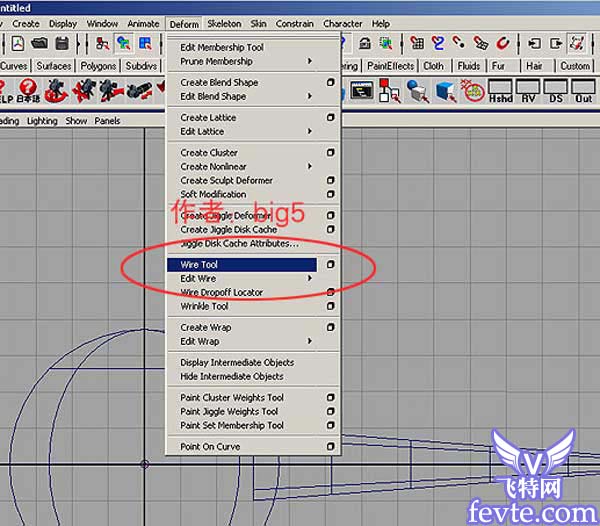Switch to the Polygons shelf tab
Screen dimensions: 600x526
click(x=98, y=66)
